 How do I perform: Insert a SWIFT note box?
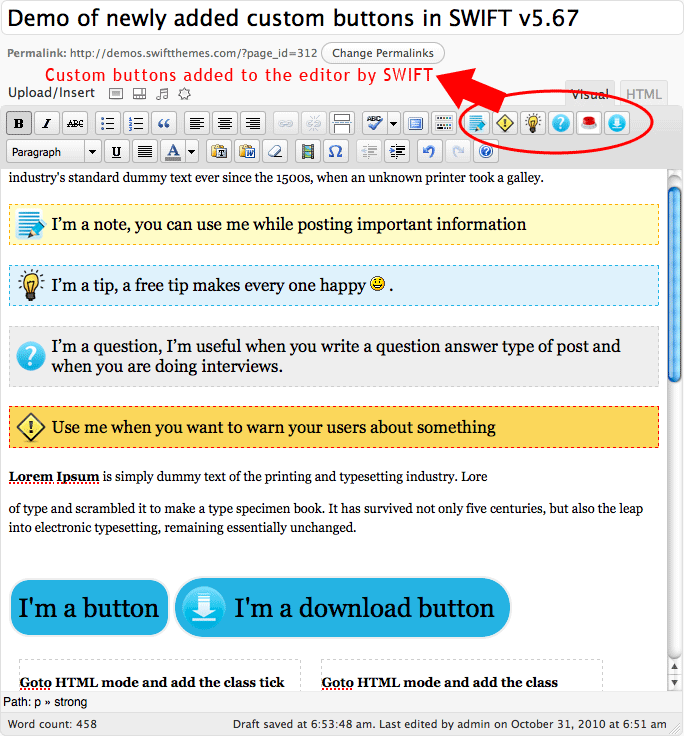(476, 123)
